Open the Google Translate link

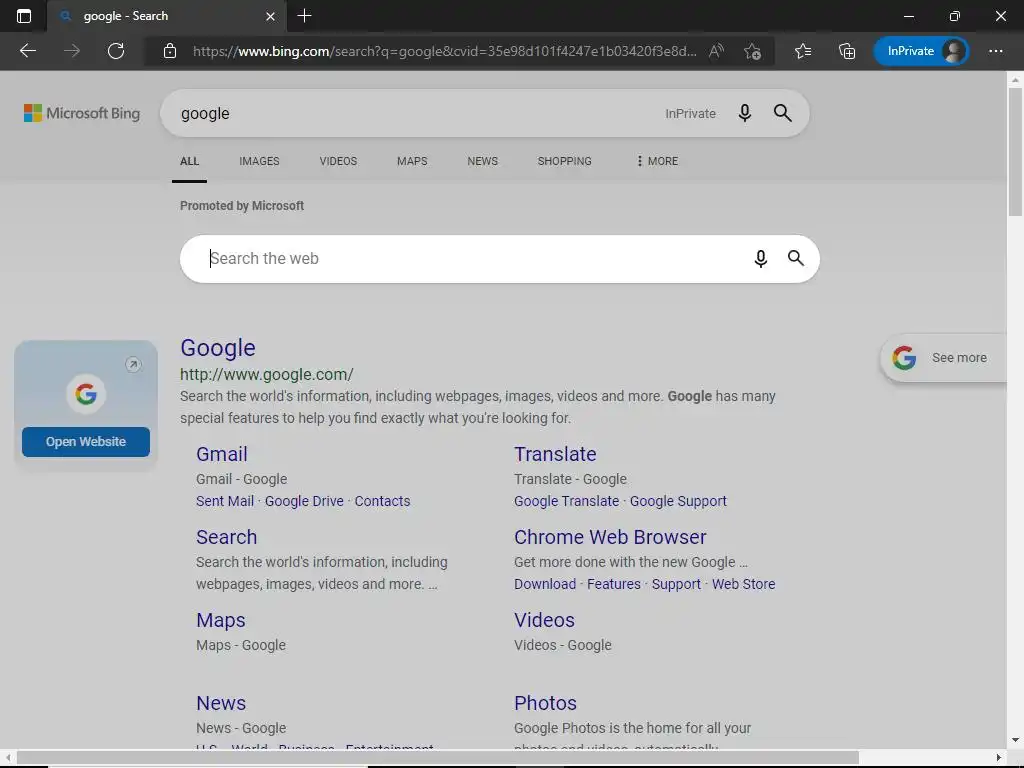tap(566, 501)
